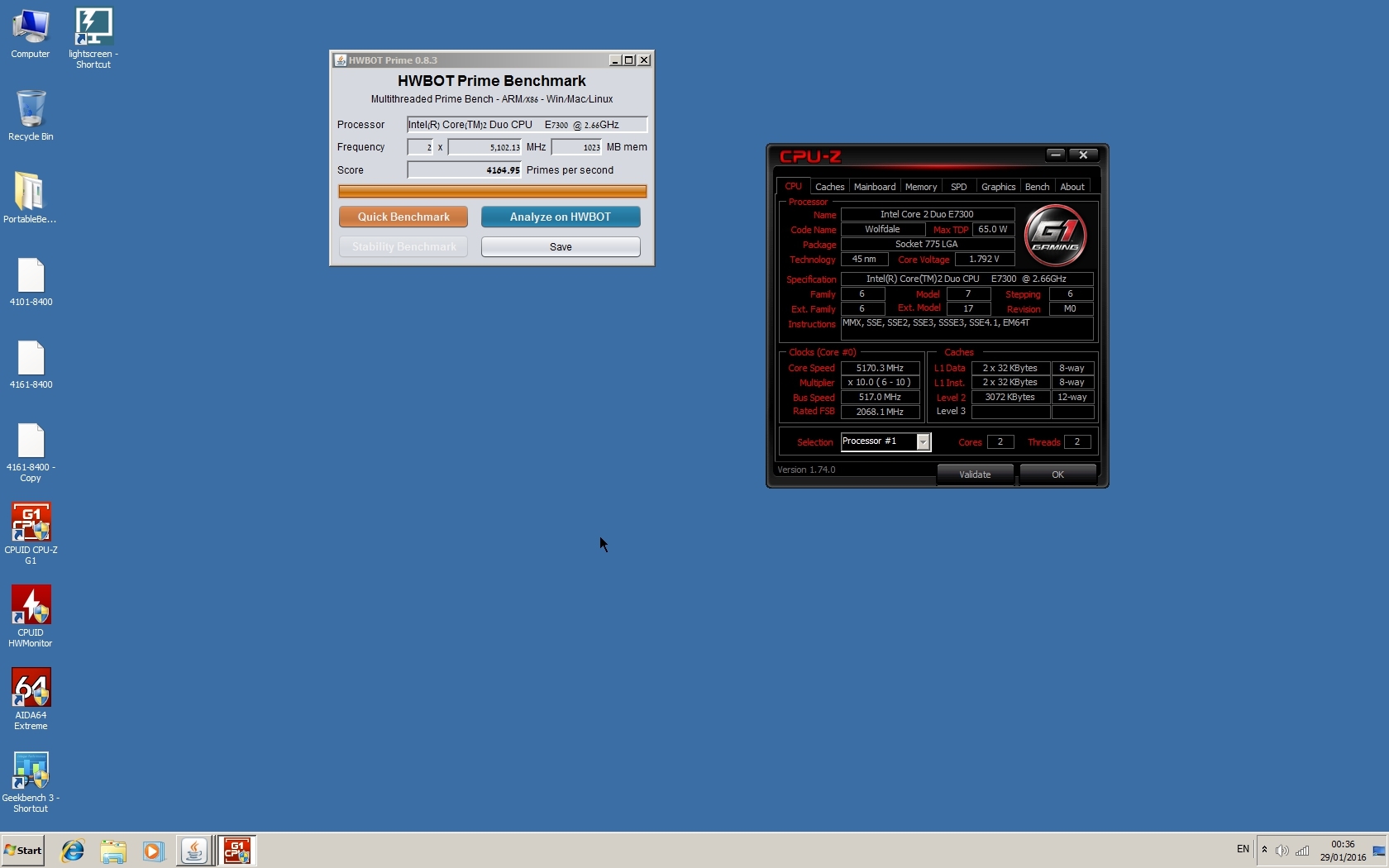Screen dimensions: 1389x868
Task: Click the disabled Stability Benchmark button
Action: (x=403, y=247)
